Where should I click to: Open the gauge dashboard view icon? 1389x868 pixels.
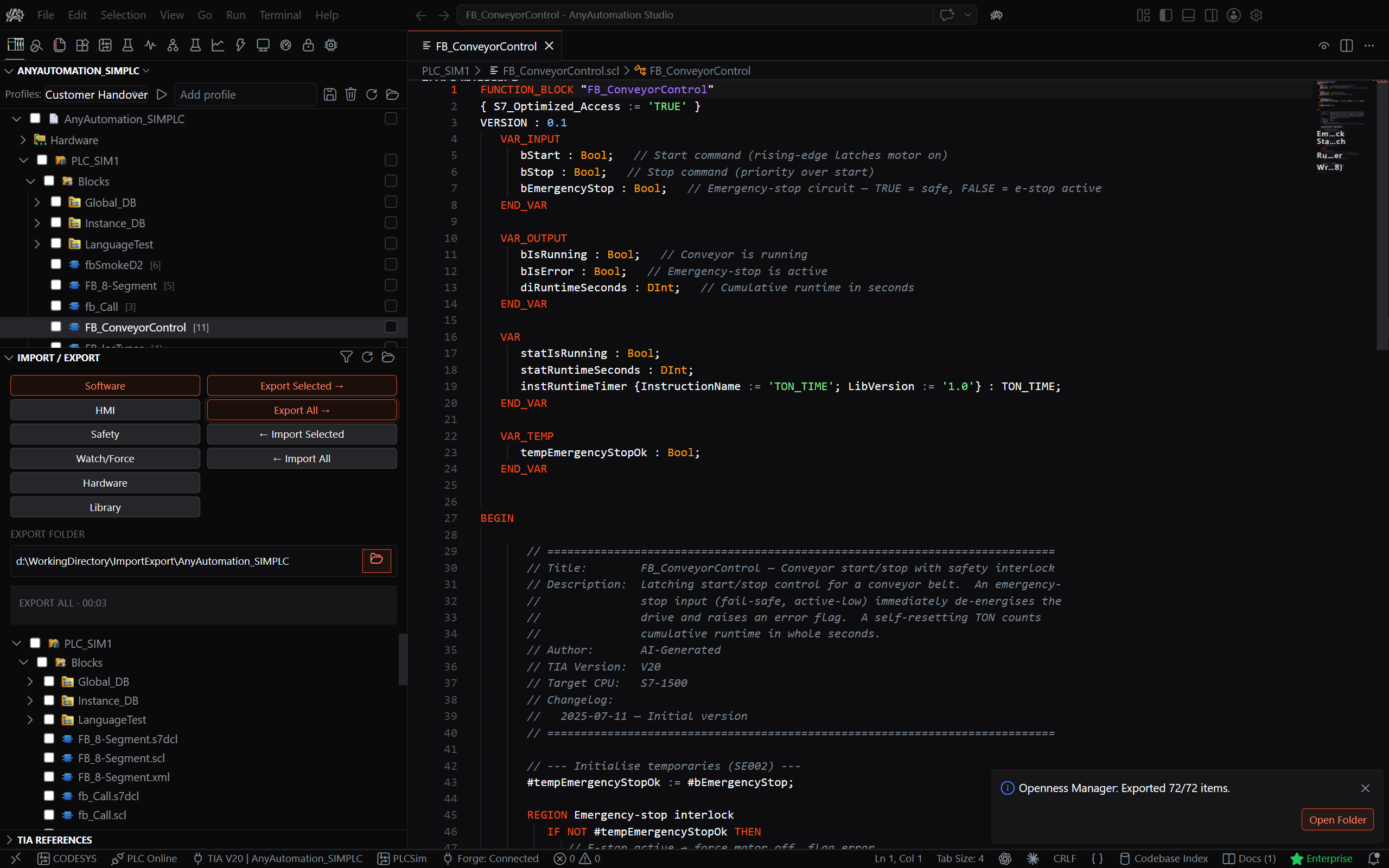click(x=286, y=45)
